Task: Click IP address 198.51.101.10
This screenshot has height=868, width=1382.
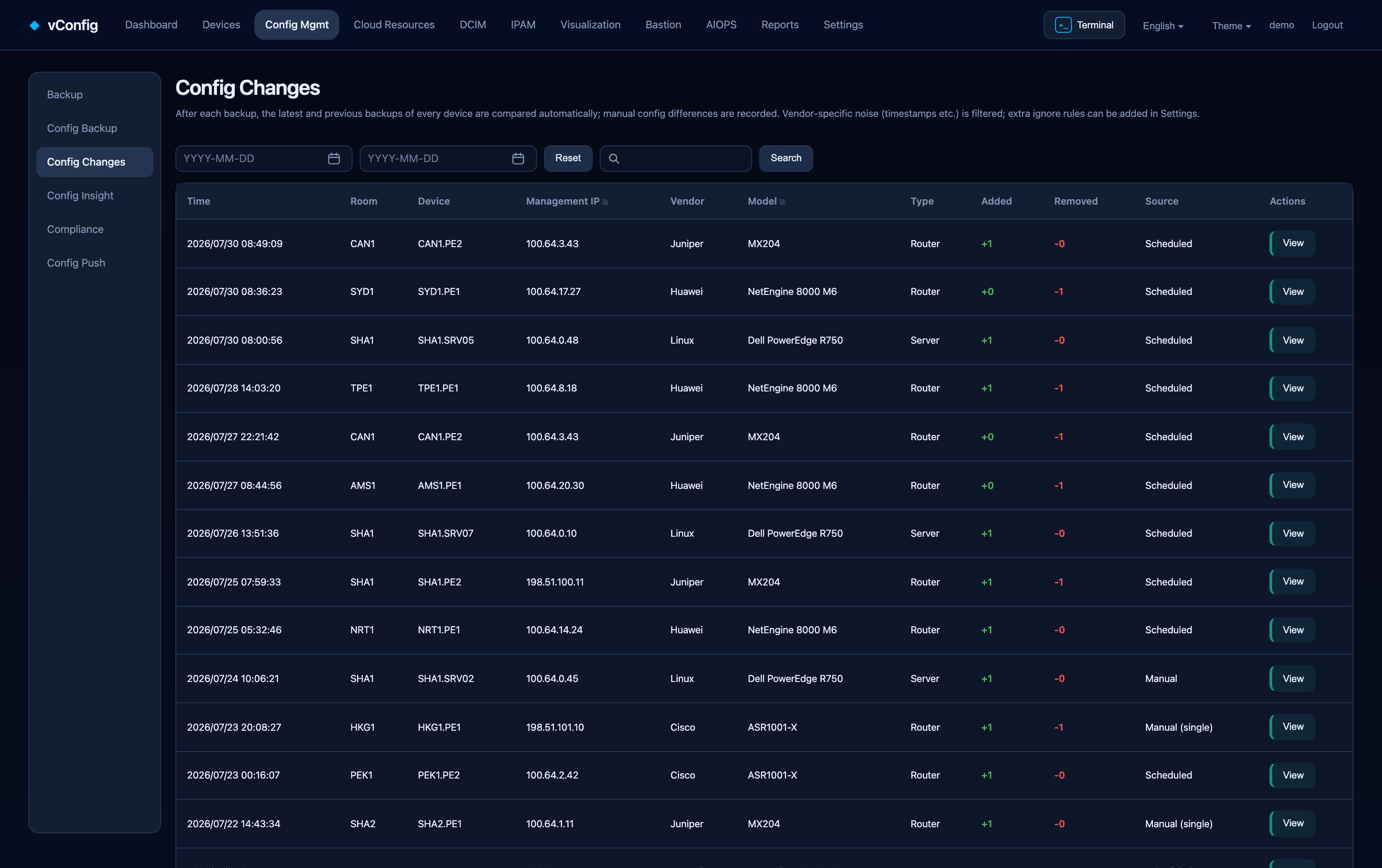Action: tap(555, 727)
